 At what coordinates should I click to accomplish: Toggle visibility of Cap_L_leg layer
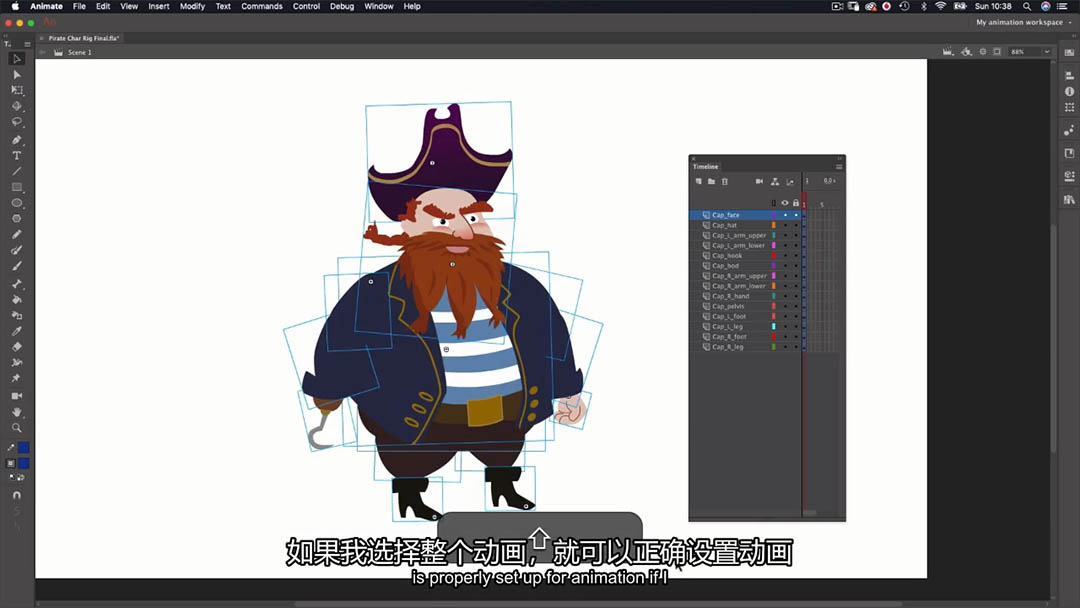tap(785, 326)
